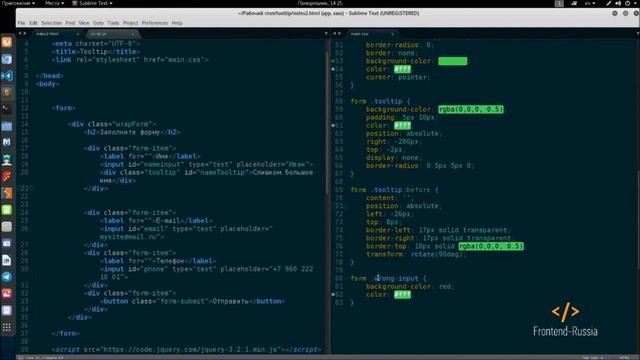Viewport: 640px width, 360px height.
Task: Open the bright green app icon in dock
Action: point(7,210)
